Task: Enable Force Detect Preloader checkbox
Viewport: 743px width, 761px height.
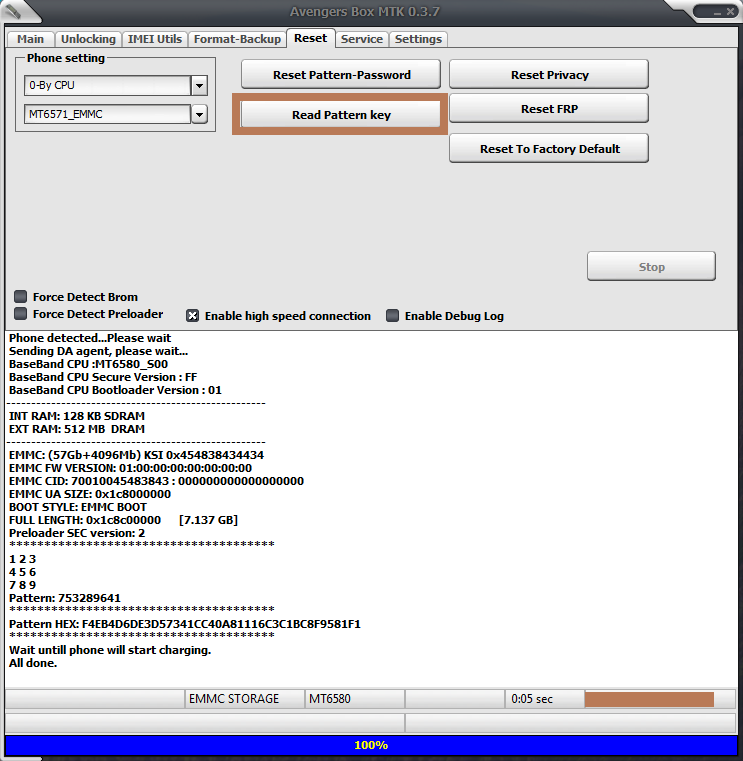Action: 20,314
